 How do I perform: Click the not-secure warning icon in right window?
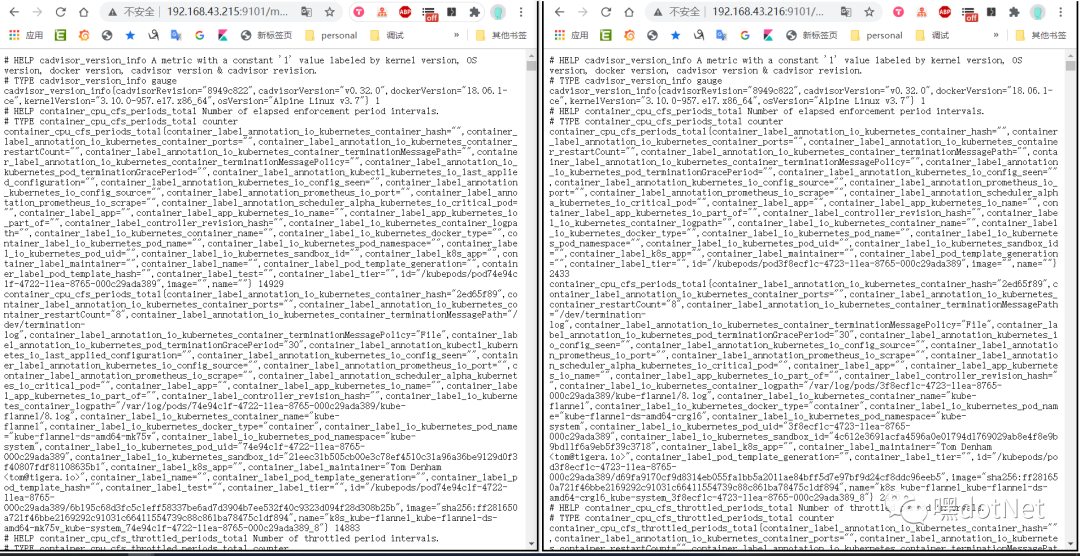click(x=658, y=12)
